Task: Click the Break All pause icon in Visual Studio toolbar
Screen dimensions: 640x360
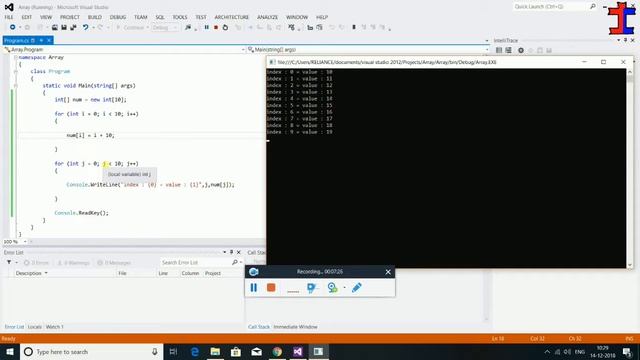Action: [x=207, y=27]
